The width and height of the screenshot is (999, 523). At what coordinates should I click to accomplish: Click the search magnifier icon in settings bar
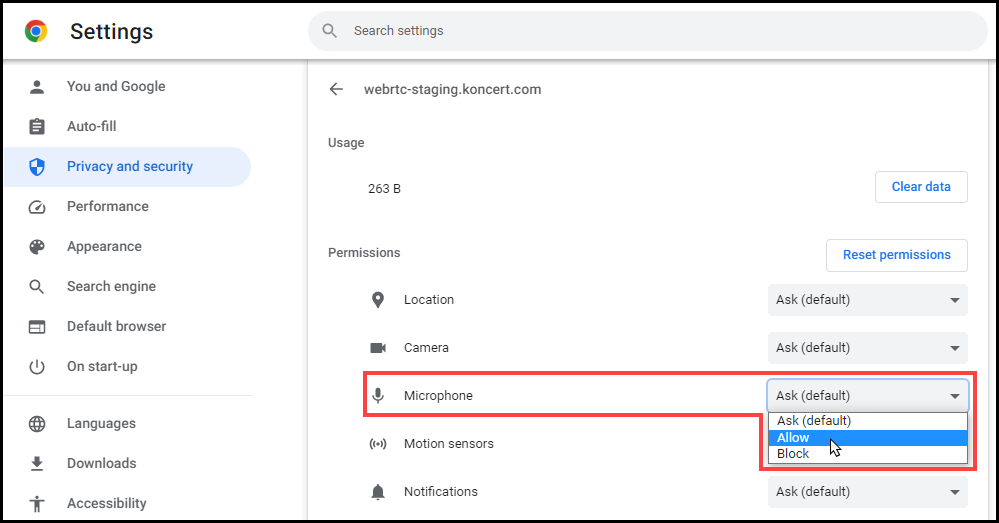pos(329,31)
